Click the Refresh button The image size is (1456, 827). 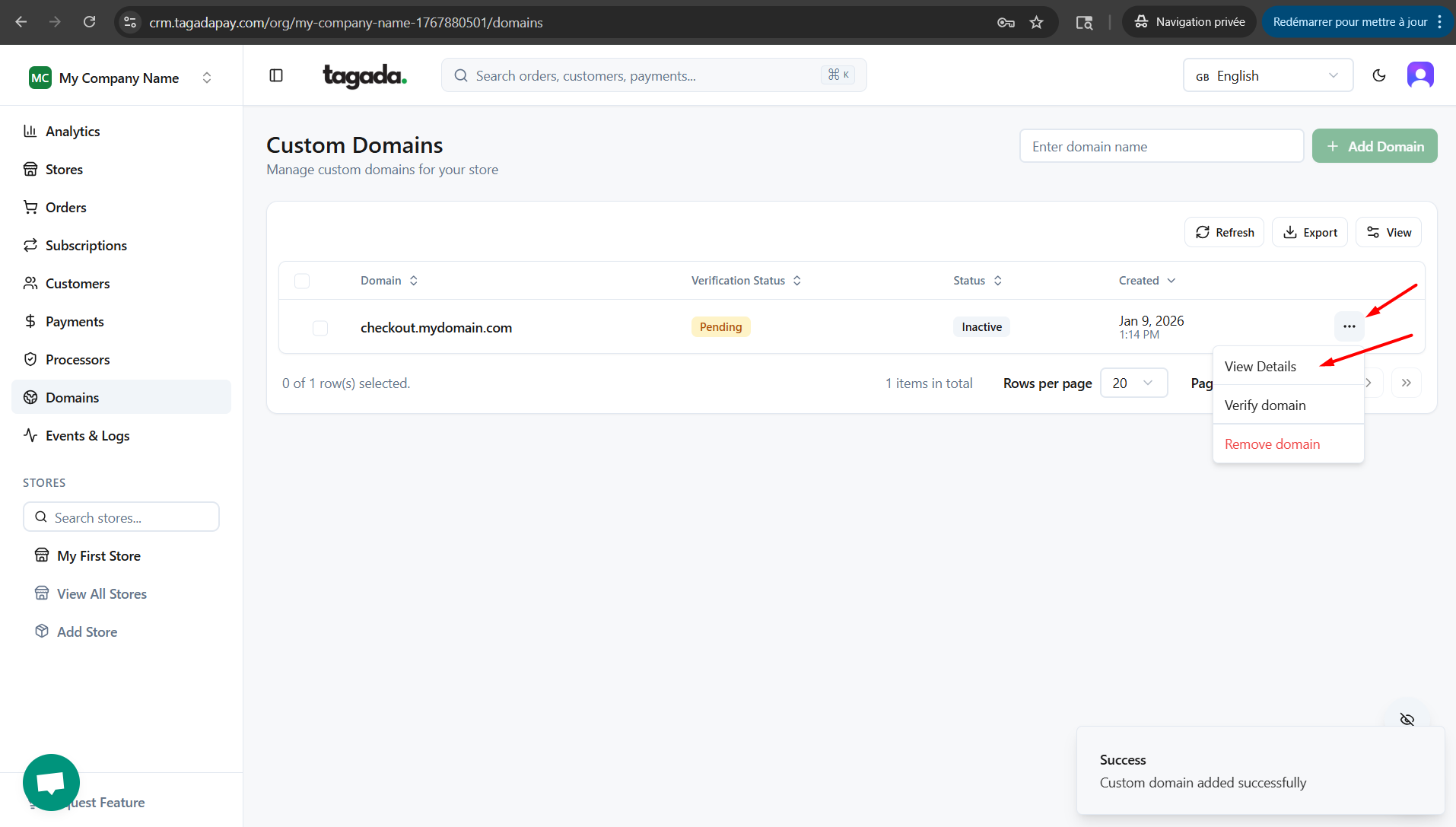tap(1224, 232)
